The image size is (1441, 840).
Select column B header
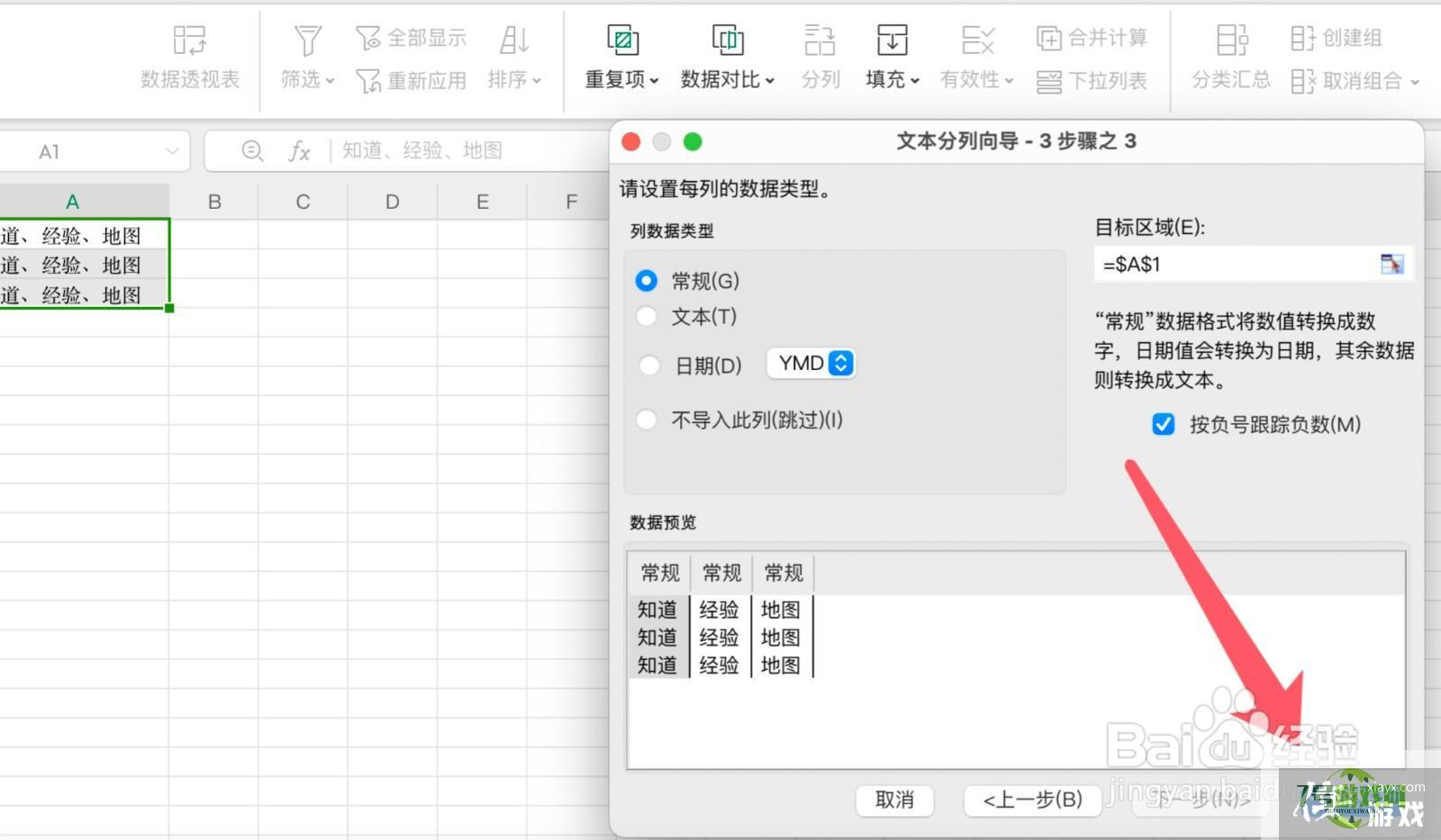(214, 202)
